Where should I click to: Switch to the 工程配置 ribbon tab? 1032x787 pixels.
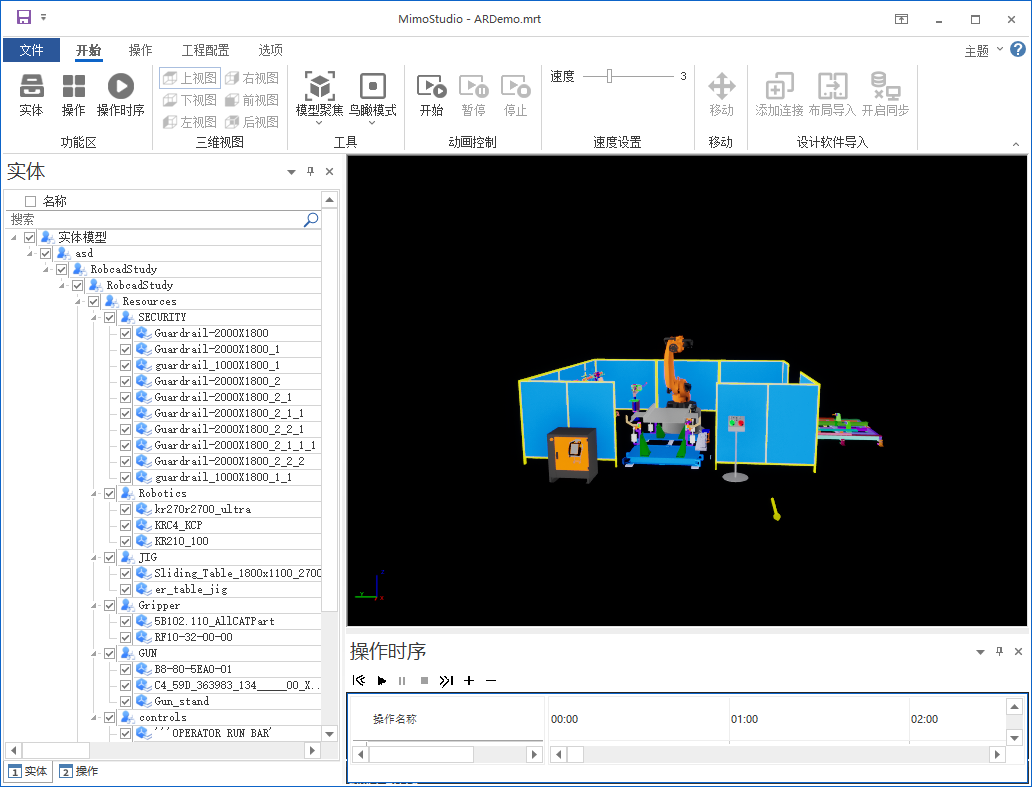(x=205, y=50)
